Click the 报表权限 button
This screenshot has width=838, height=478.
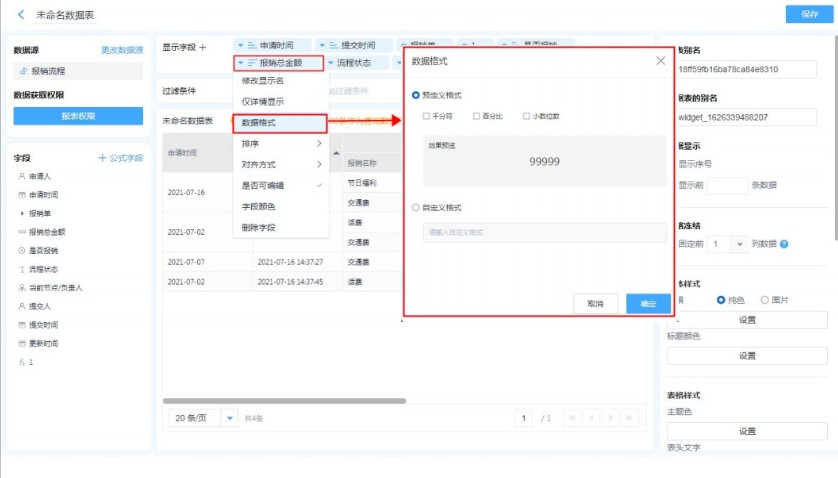tap(78, 116)
